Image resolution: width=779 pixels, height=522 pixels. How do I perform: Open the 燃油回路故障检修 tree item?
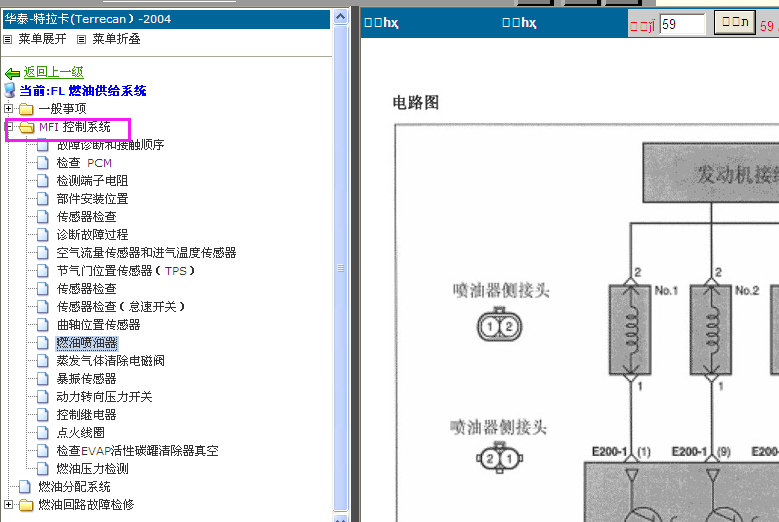(x=86, y=504)
